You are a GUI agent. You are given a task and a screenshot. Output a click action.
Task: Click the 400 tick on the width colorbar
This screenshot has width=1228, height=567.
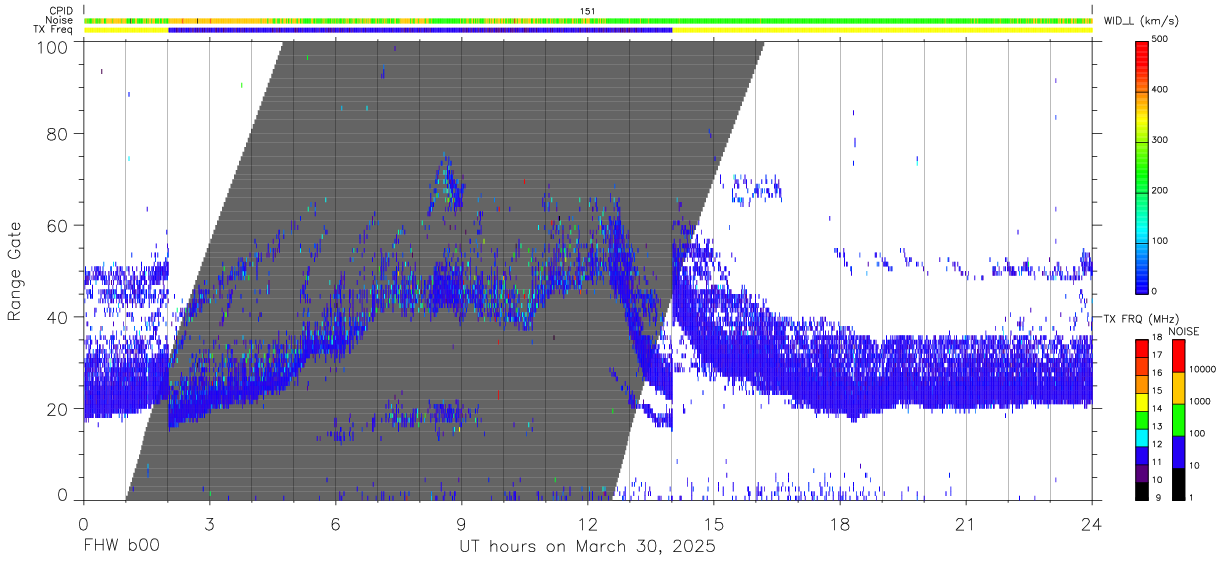tap(1160, 90)
